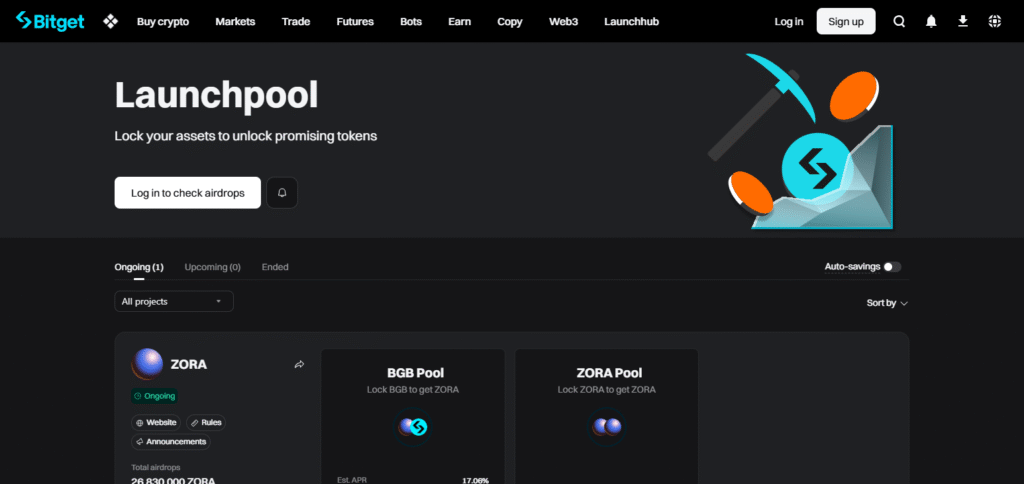Click the download icon in header
Image resolution: width=1024 pixels, height=484 pixels.
pos(963,22)
